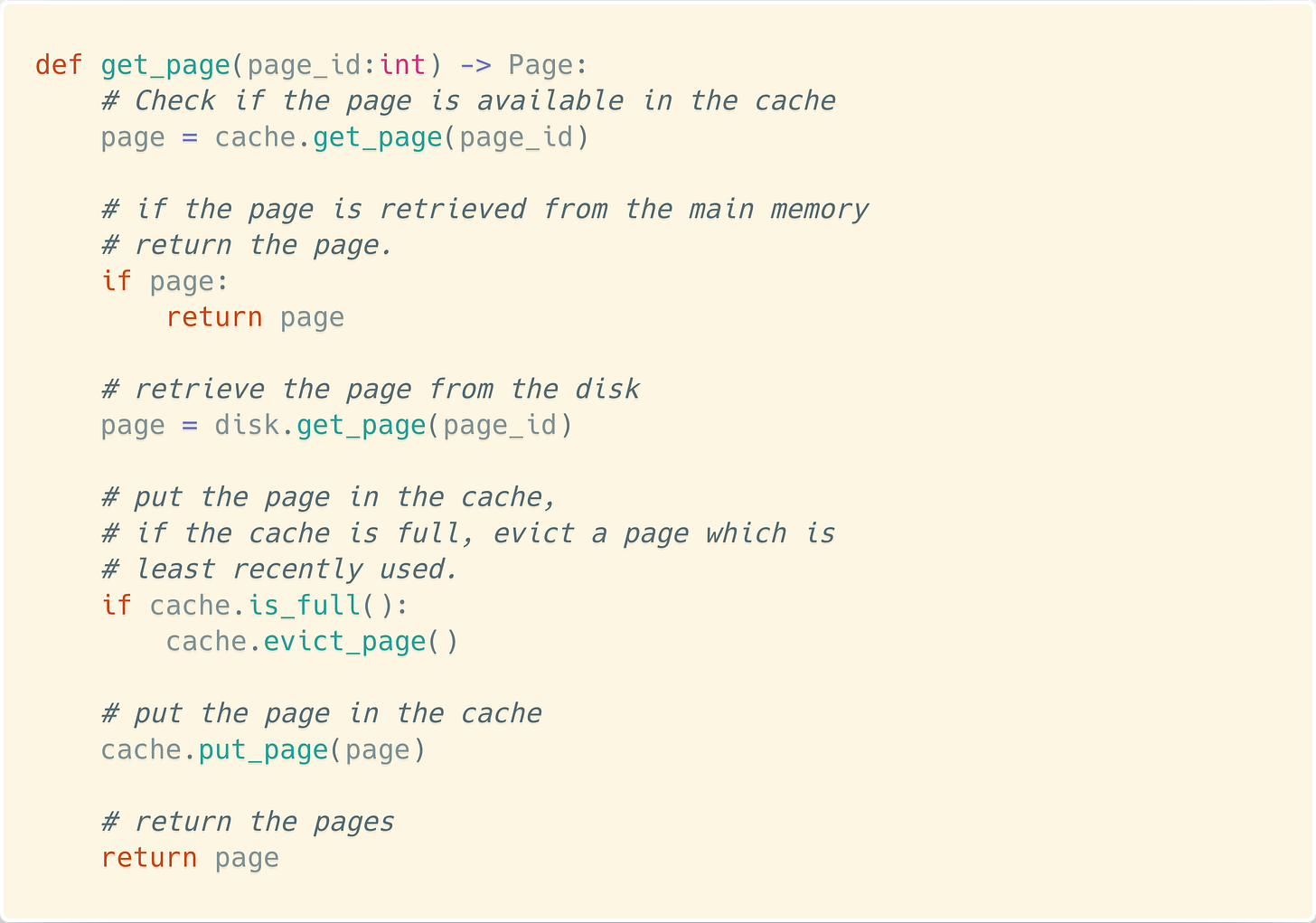Screen dimensions: 1316x923
Task: Click the indented 'return page' under if page
Action: click(x=255, y=318)
